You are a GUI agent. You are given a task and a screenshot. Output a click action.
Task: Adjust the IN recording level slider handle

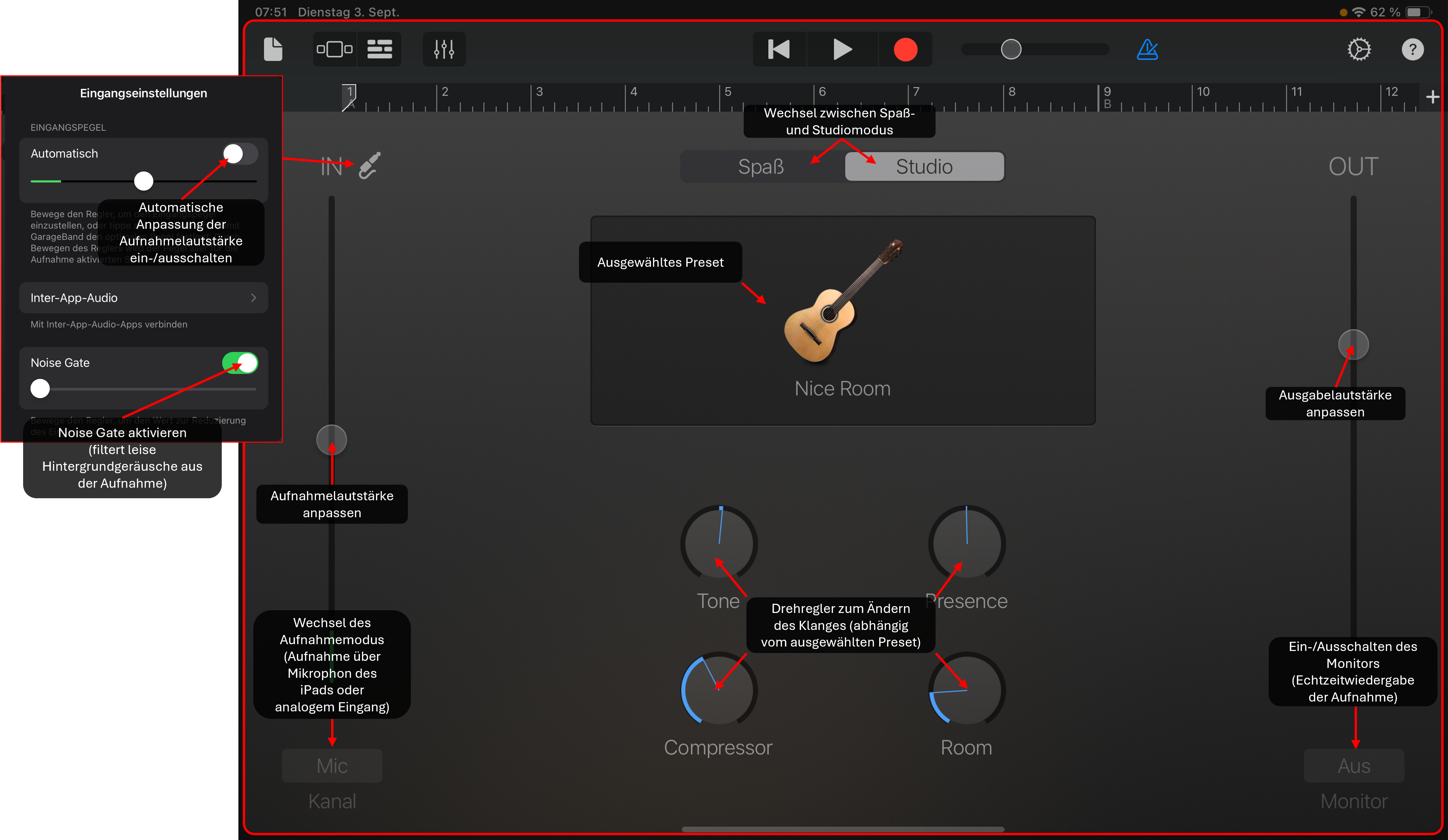point(331,440)
